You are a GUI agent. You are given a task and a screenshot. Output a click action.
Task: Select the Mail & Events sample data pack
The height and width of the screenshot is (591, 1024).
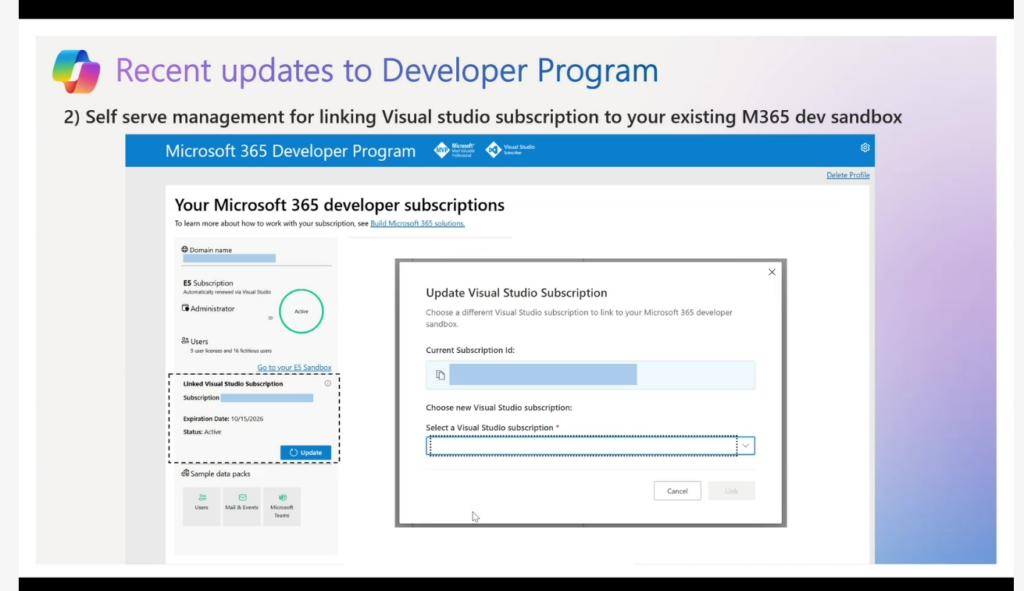pos(241,503)
